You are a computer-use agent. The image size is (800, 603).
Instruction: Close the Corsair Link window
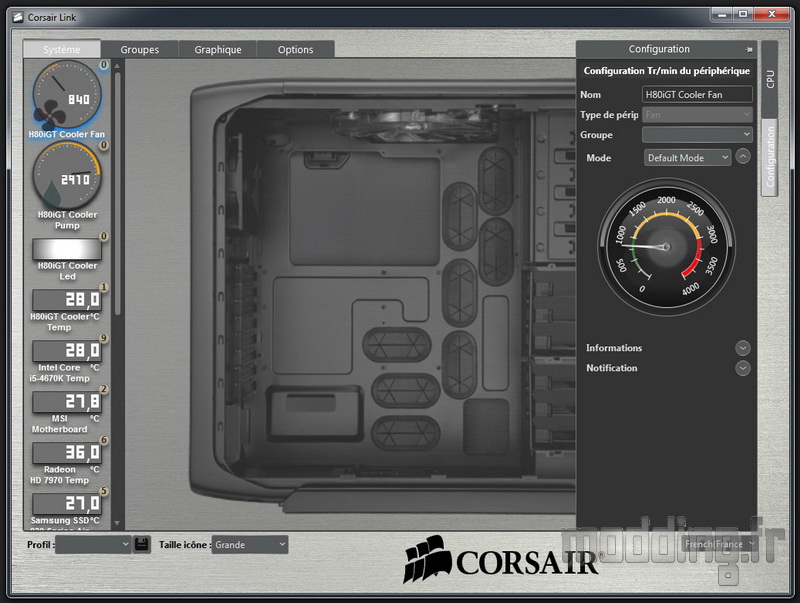771,15
